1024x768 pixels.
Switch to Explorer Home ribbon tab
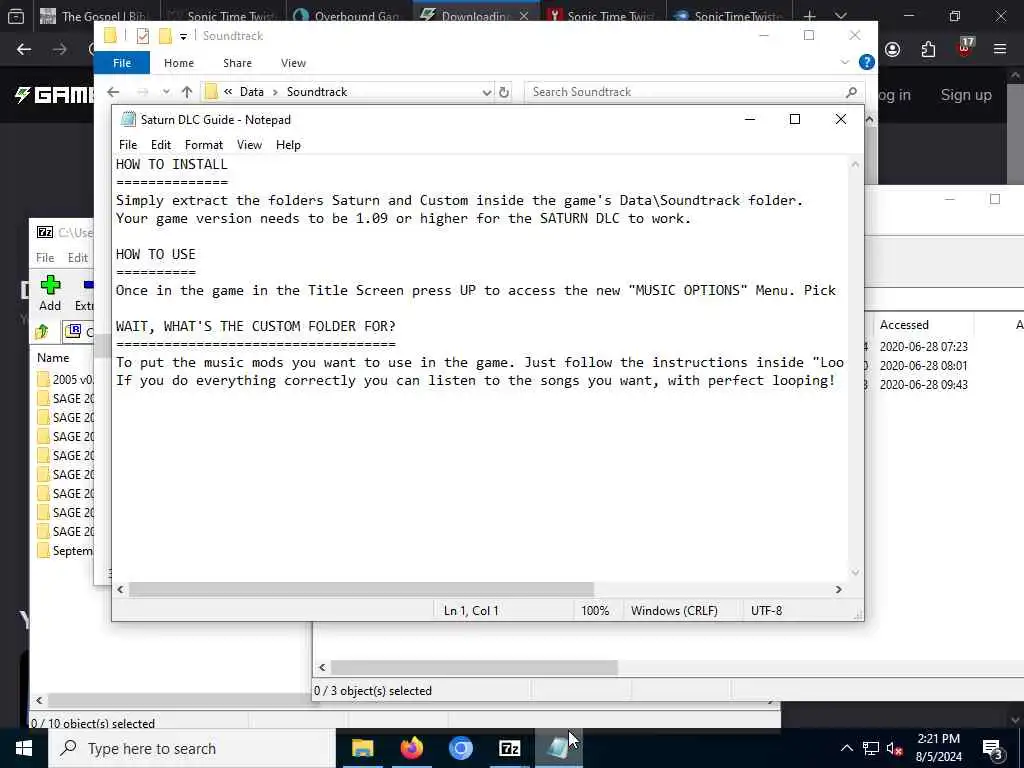pyautogui.click(x=179, y=63)
